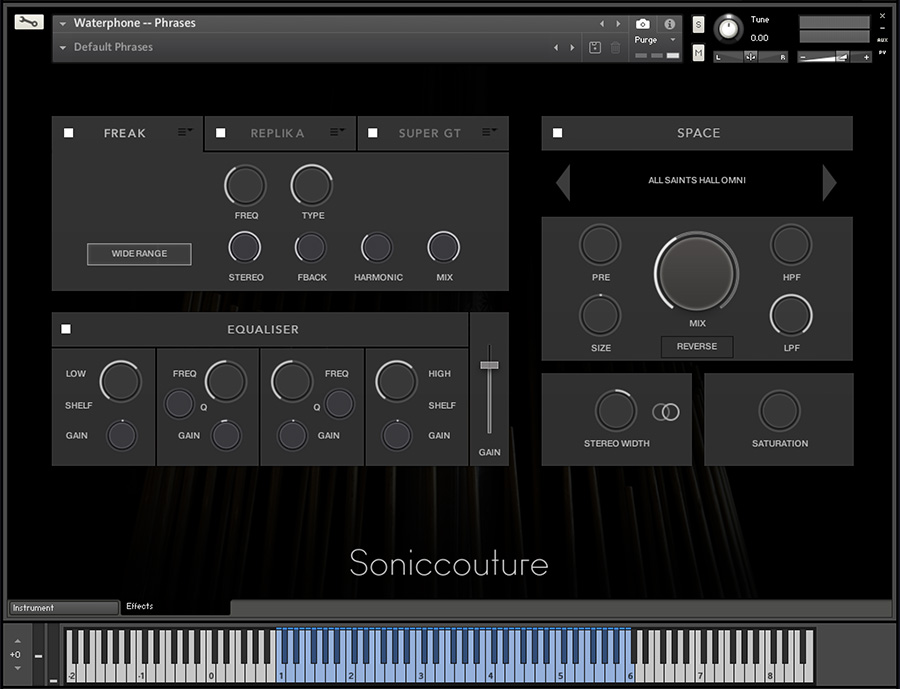The width and height of the screenshot is (900, 689).
Task: Click the reverb SIZE knob
Action: click(x=600, y=315)
